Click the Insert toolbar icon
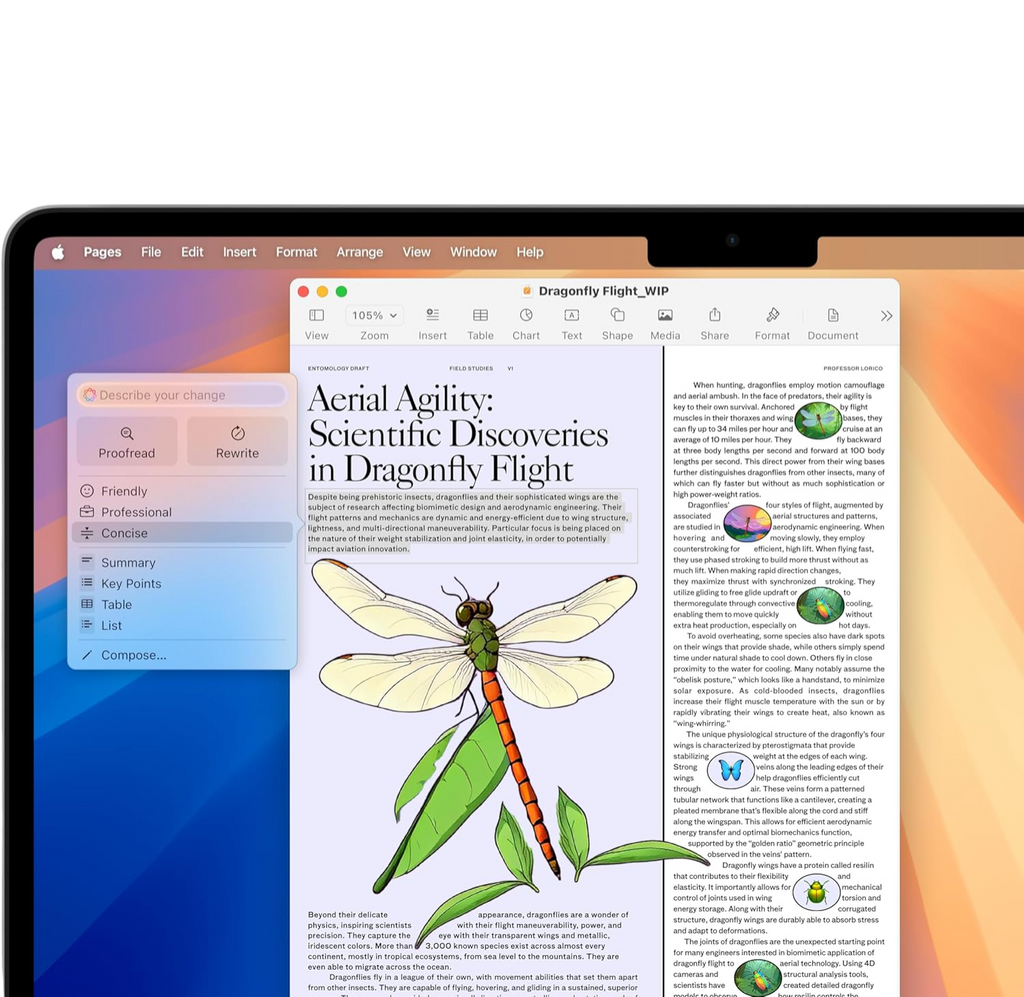 tap(432, 315)
